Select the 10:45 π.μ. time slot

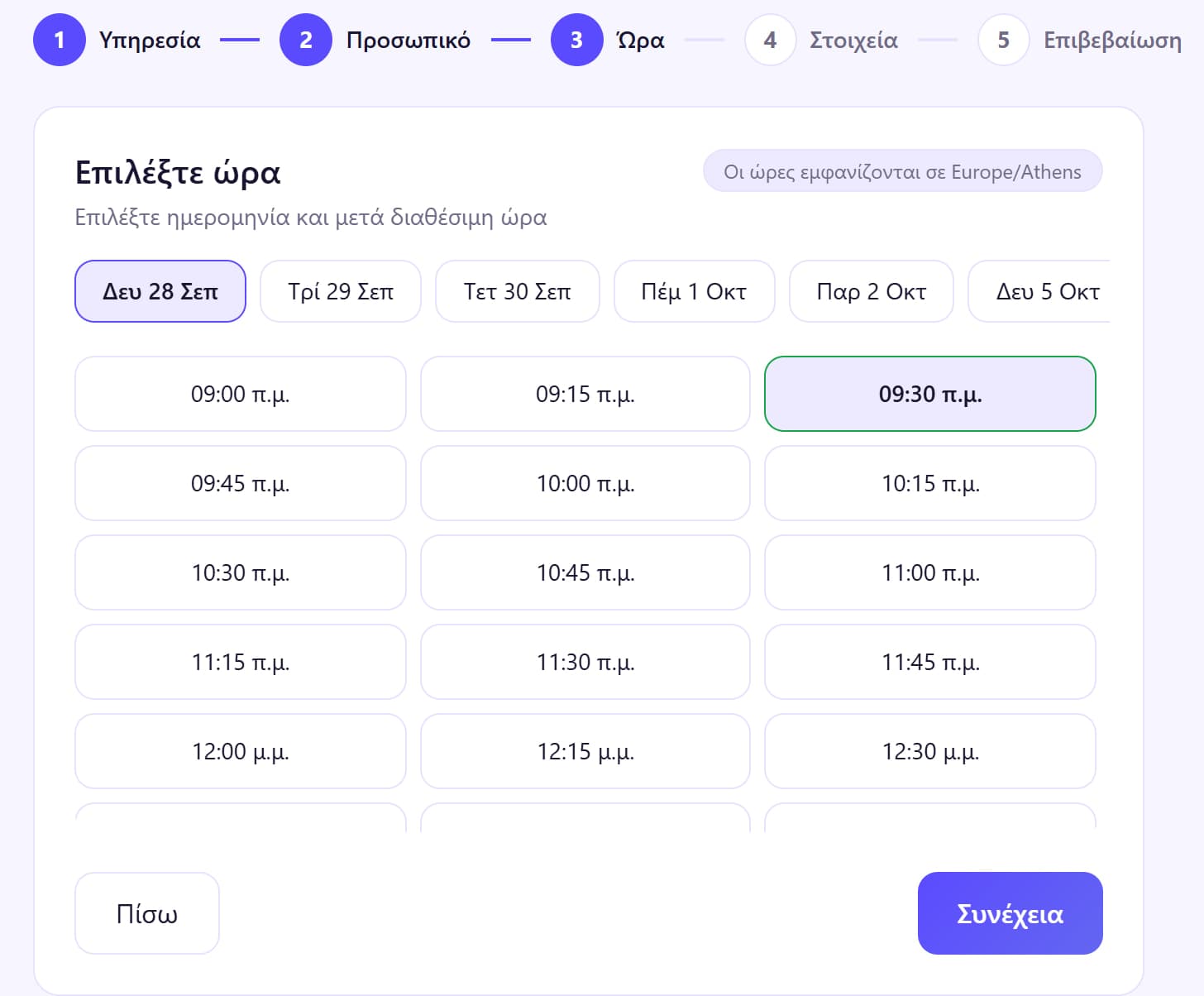[585, 572]
